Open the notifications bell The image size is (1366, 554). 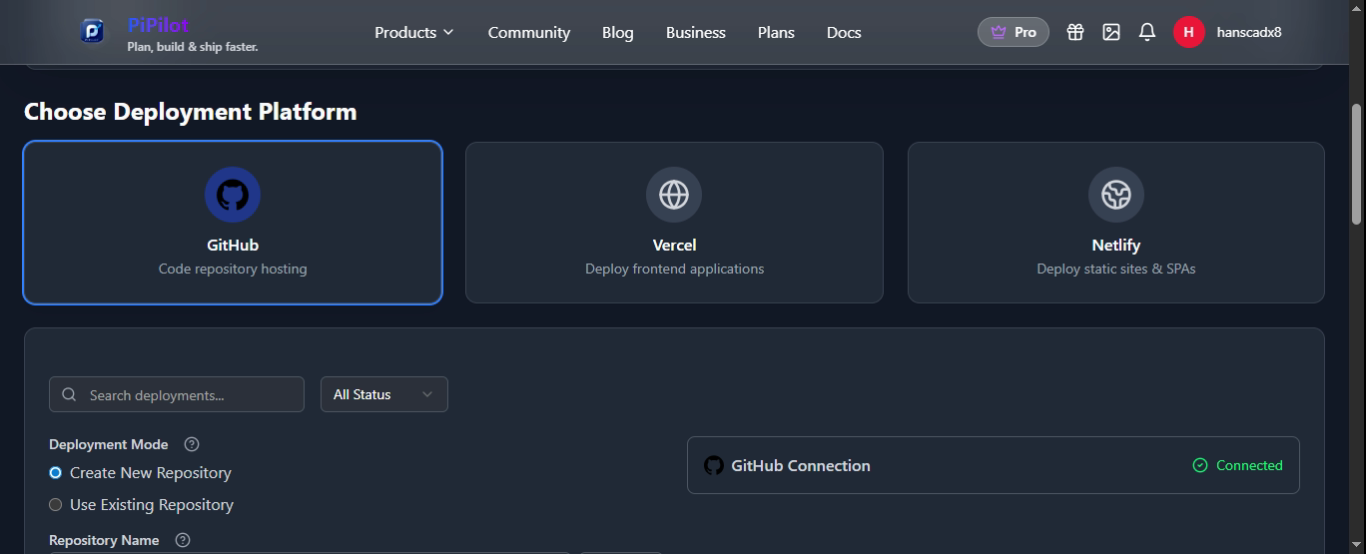point(1147,32)
